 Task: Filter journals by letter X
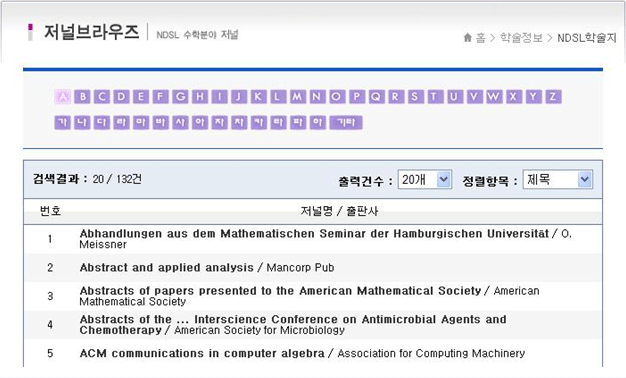click(514, 97)
